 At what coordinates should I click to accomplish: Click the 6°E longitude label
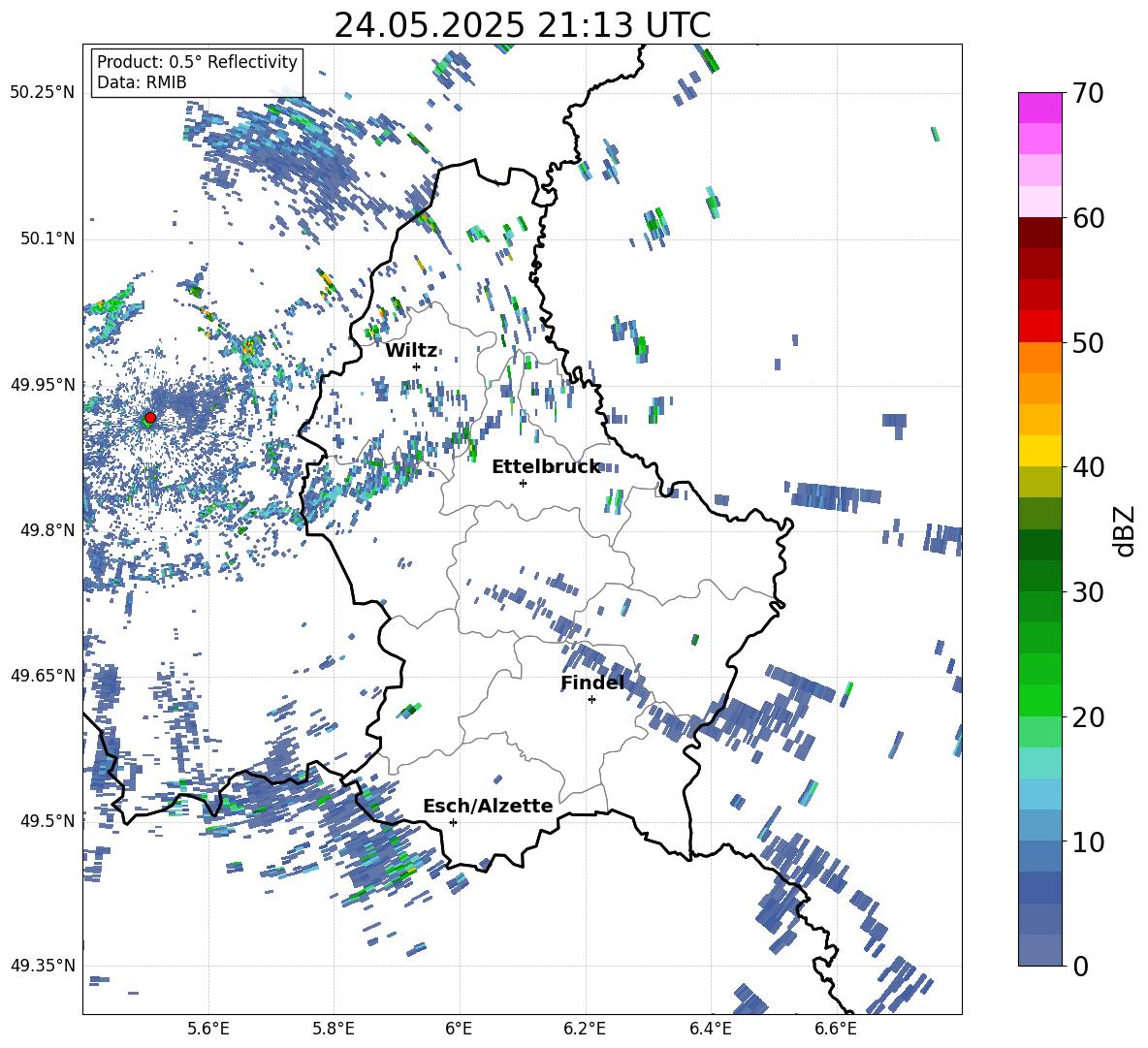coord(459,1029)
